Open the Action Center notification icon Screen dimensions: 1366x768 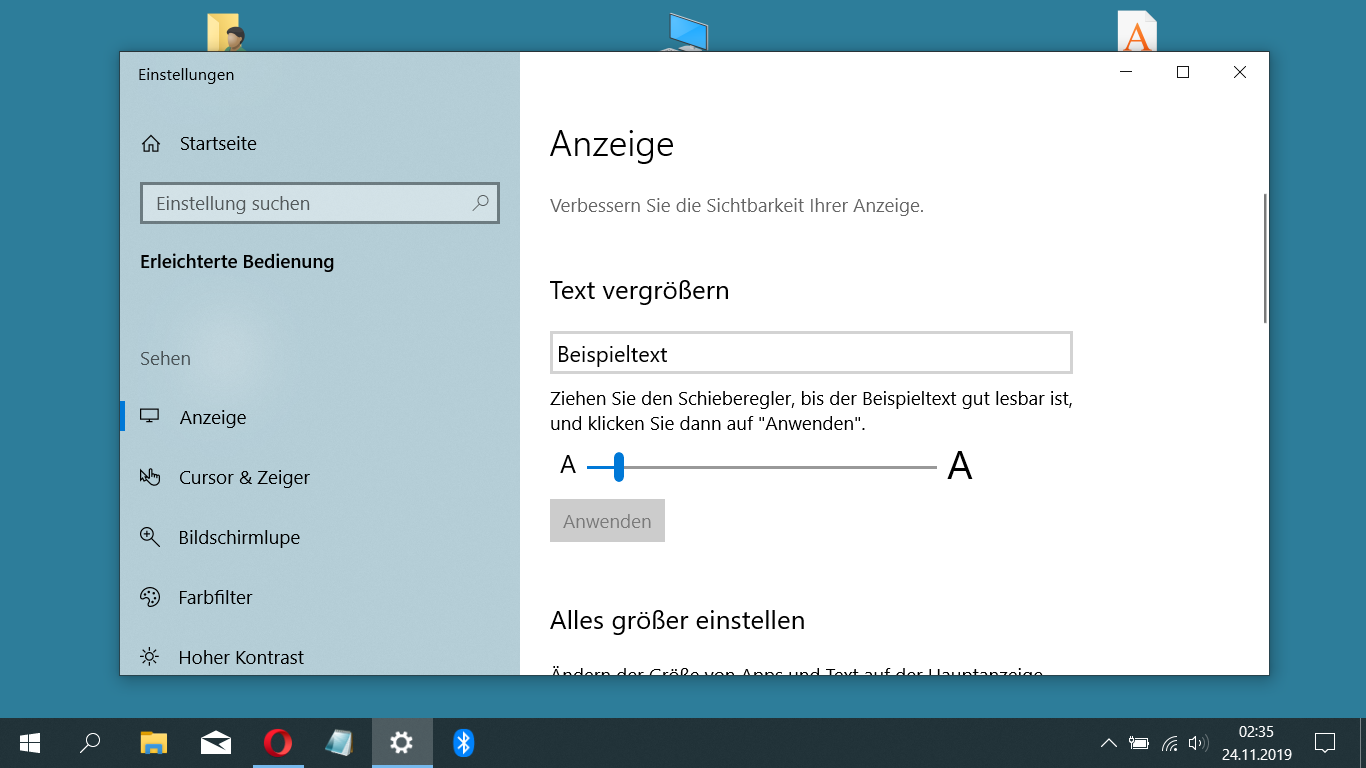pos(1327,743)
